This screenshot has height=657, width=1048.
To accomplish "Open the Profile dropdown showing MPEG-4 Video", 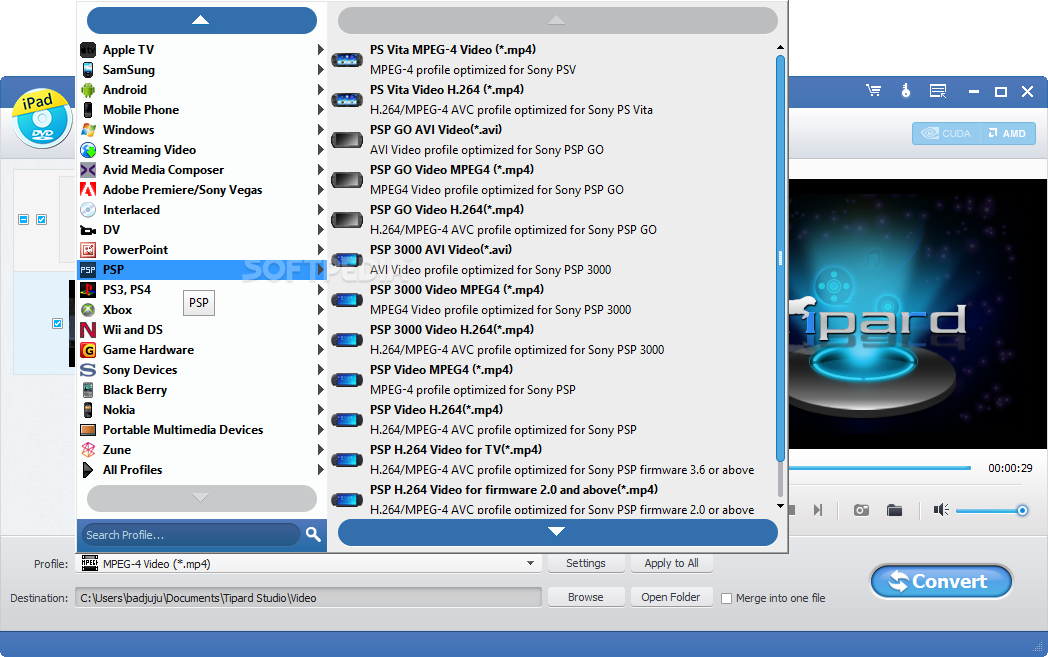I will click(x=310, y=563).
